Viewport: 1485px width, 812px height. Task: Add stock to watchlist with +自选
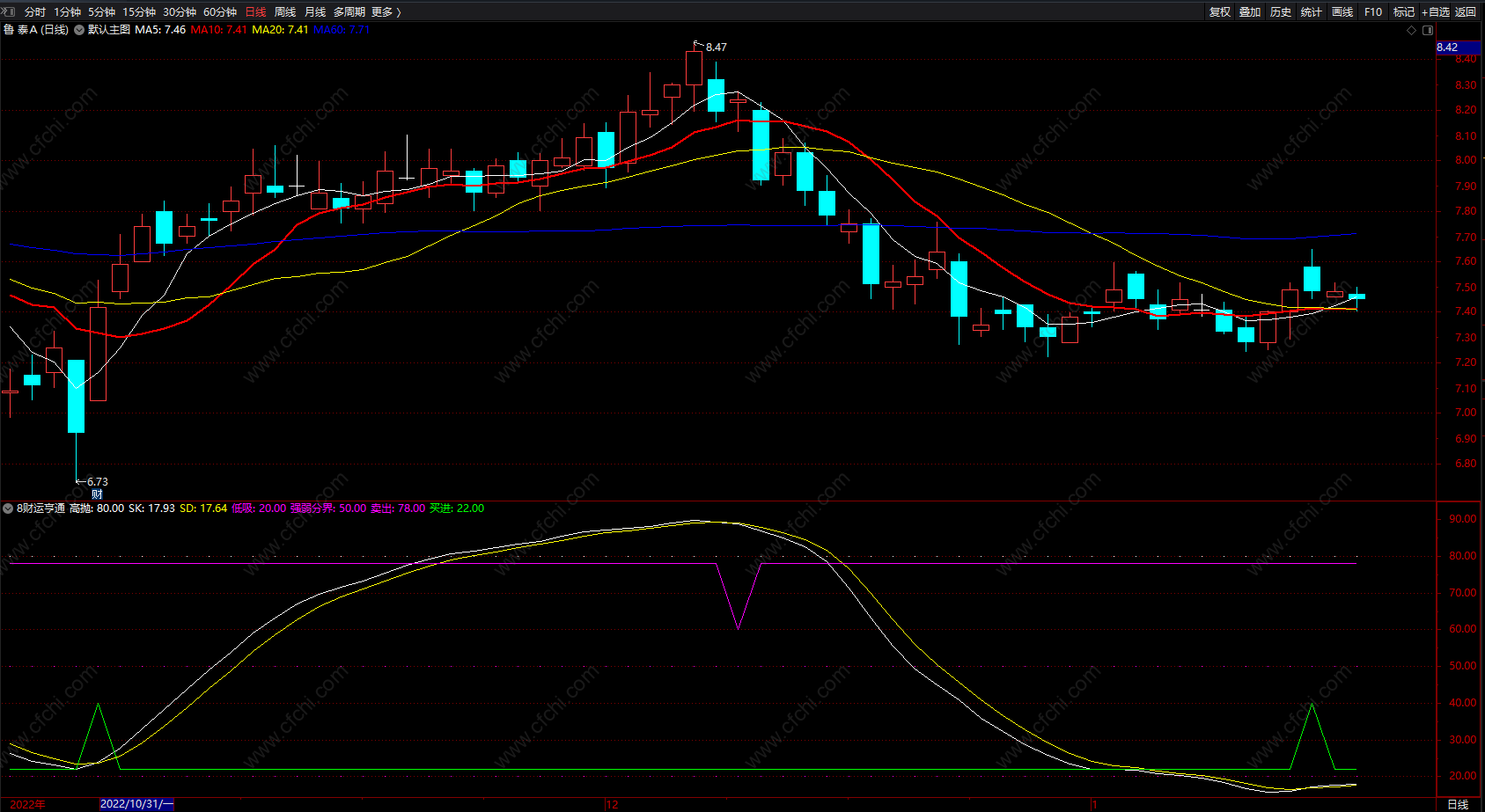1436,12
